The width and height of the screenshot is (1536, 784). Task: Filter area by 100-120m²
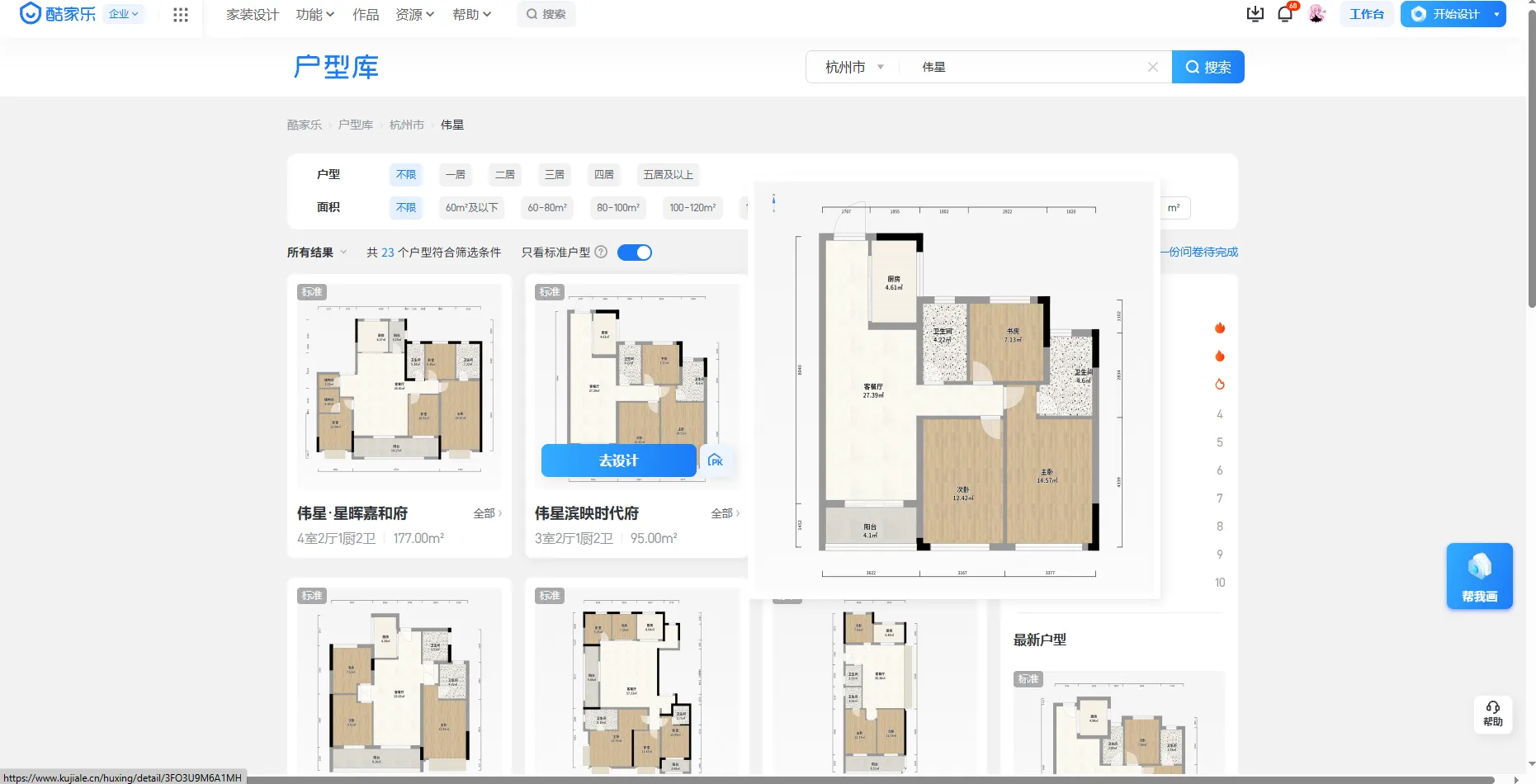692,207
